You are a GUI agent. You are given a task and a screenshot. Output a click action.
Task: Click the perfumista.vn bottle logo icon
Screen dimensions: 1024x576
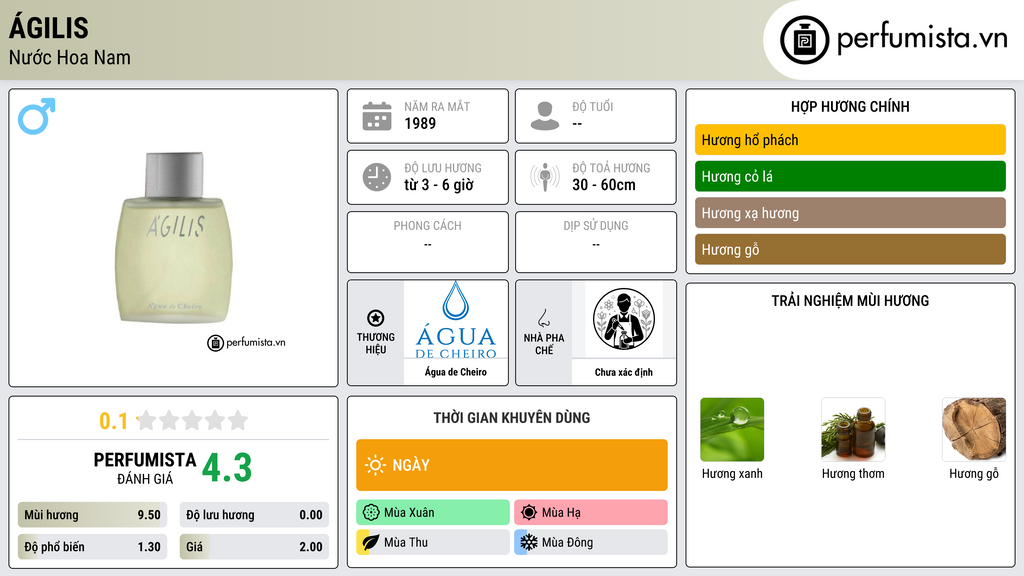805,40
